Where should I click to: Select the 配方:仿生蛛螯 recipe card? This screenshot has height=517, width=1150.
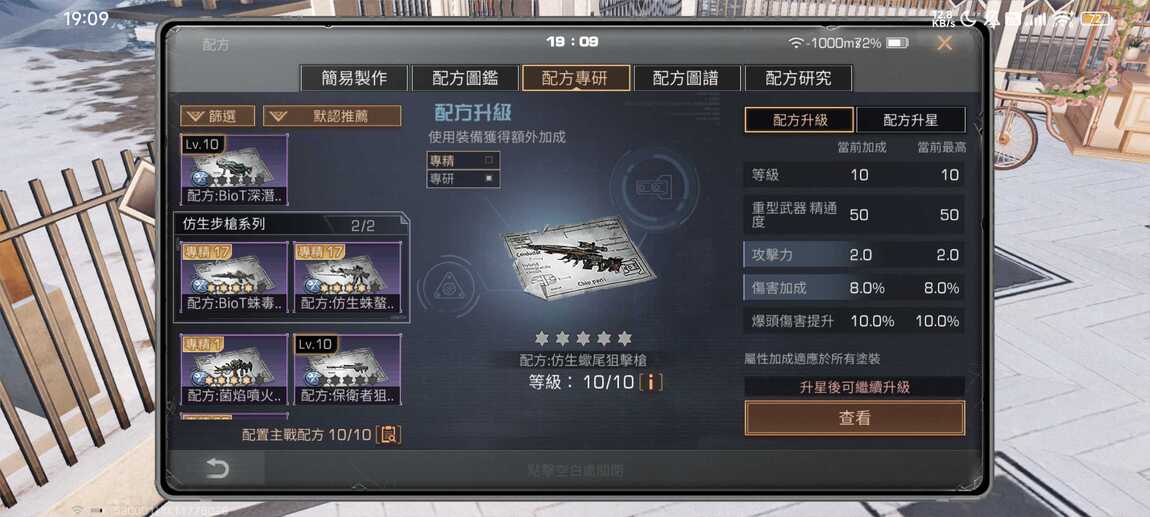(348, 277)
